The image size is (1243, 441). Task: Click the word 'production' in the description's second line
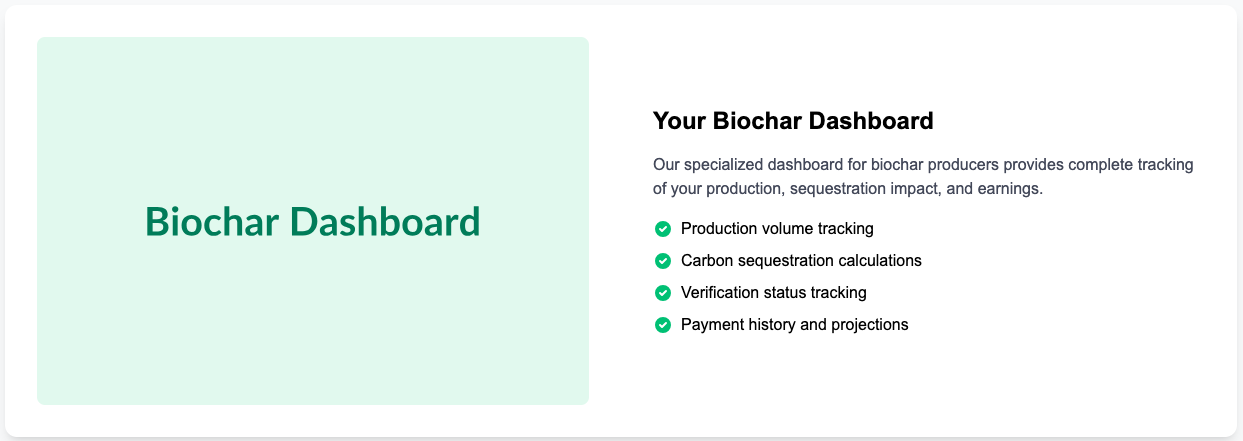pos(736,188)
